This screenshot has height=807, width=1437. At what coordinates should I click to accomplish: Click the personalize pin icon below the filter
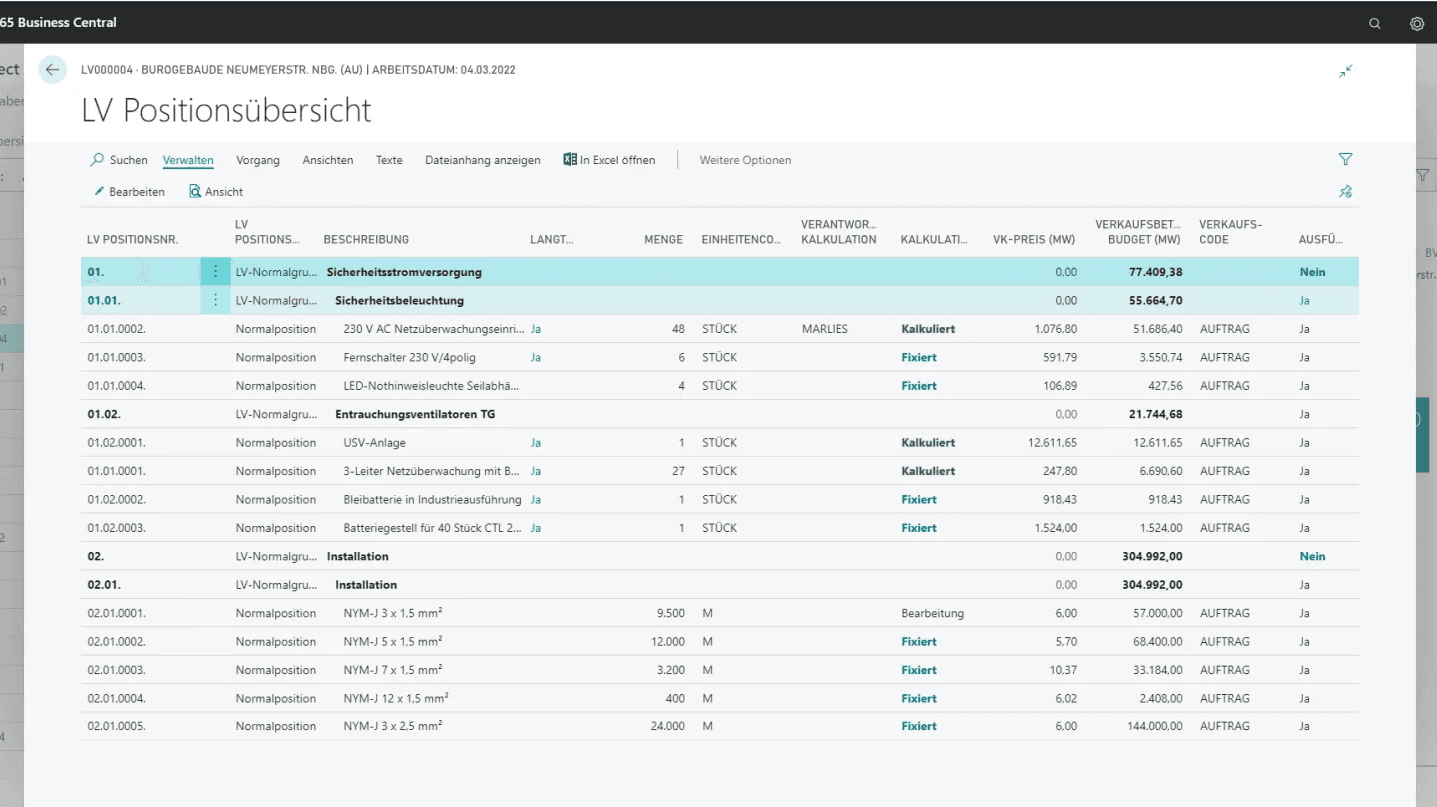pos(1345,192)
